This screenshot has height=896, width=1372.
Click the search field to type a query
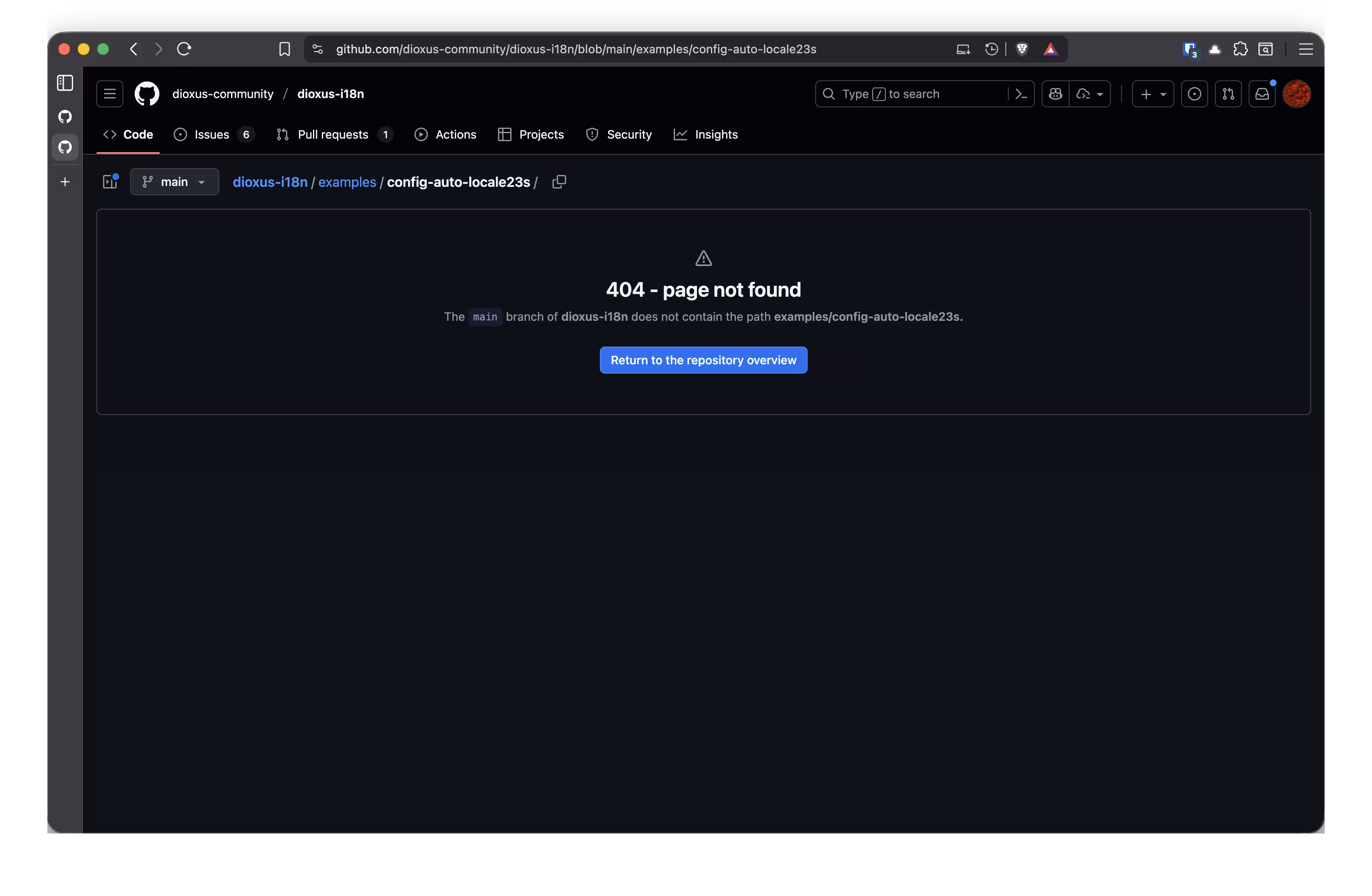[x=911, y=93]
